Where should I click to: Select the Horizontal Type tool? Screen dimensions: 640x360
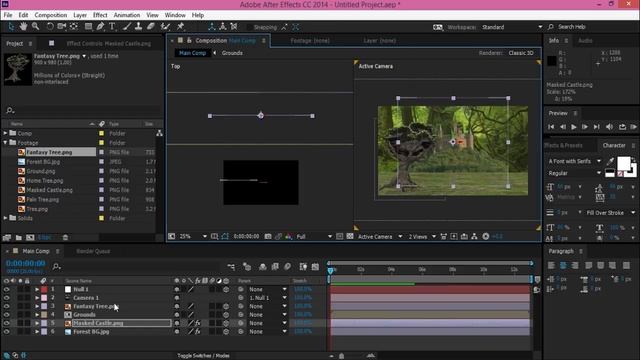(112, 27)
